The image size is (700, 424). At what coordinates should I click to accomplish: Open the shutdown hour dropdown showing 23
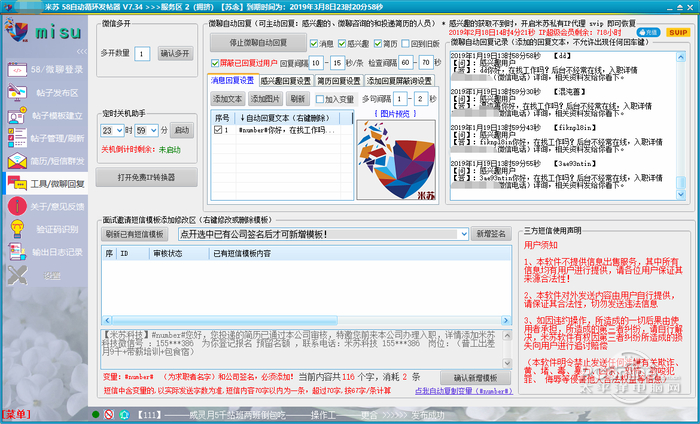(119, 130)
